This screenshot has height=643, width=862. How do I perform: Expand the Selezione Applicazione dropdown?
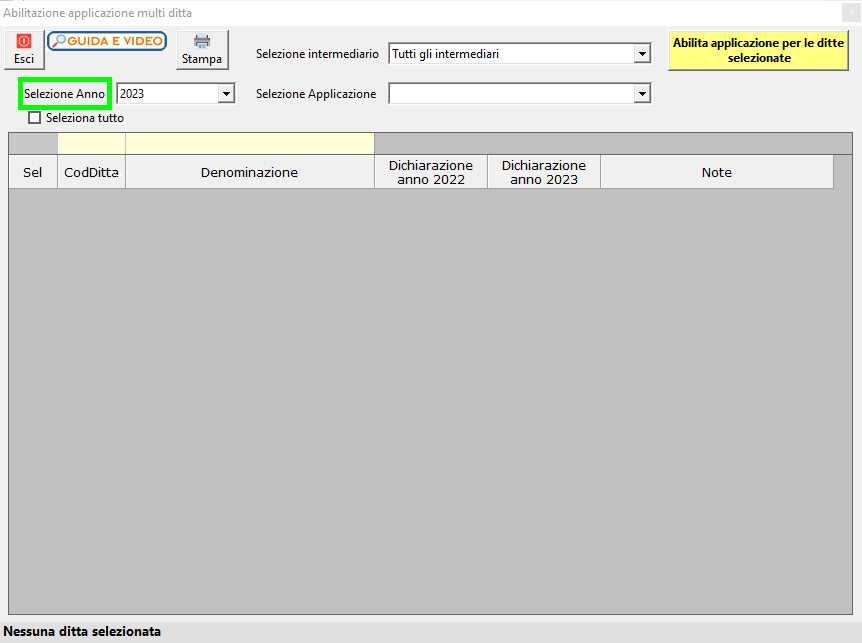642,94
